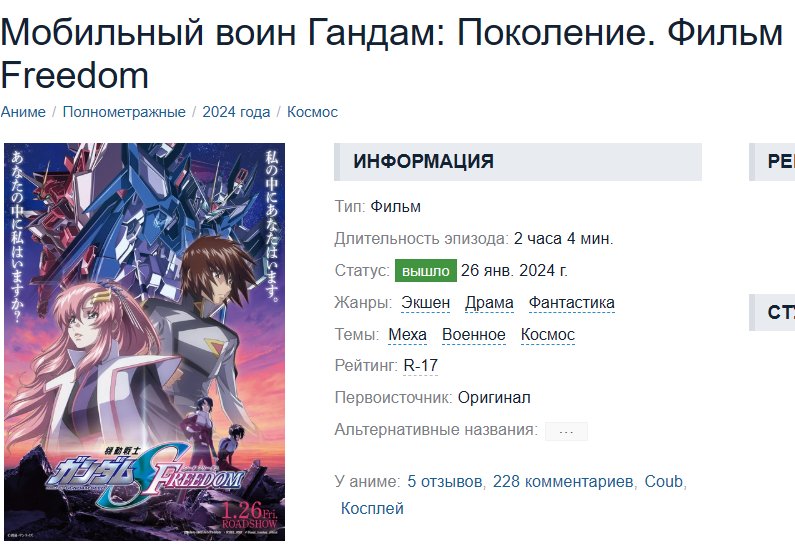Click the R-17 rating label
This screenshot has height=549, width=795.
[x=420, y=365]
